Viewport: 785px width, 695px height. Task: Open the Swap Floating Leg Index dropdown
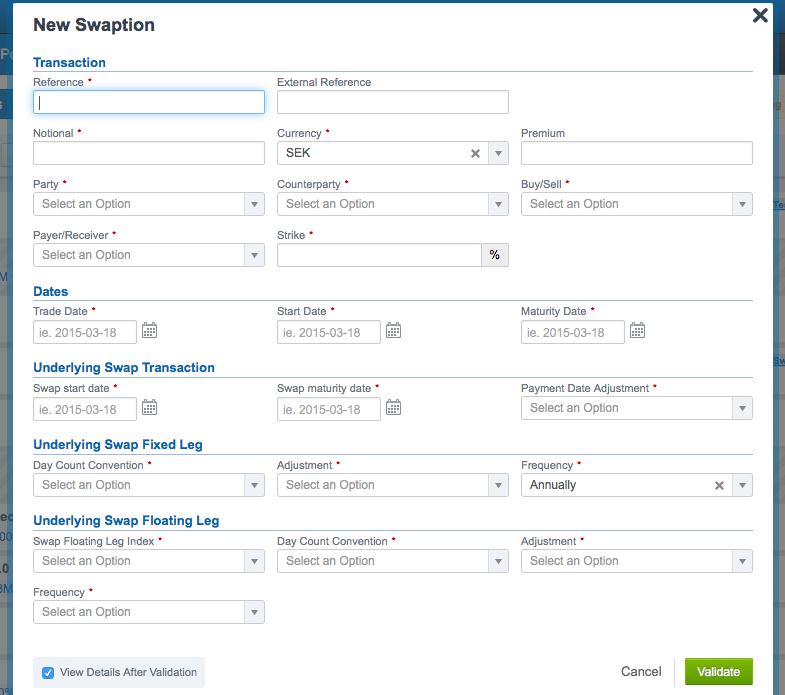pyautogui.click(x=148, y=561)
